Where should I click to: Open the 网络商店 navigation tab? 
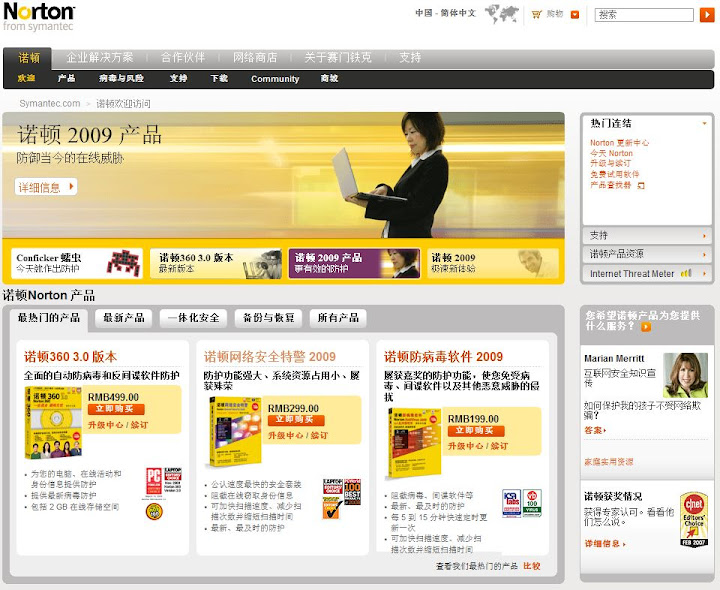255,57
